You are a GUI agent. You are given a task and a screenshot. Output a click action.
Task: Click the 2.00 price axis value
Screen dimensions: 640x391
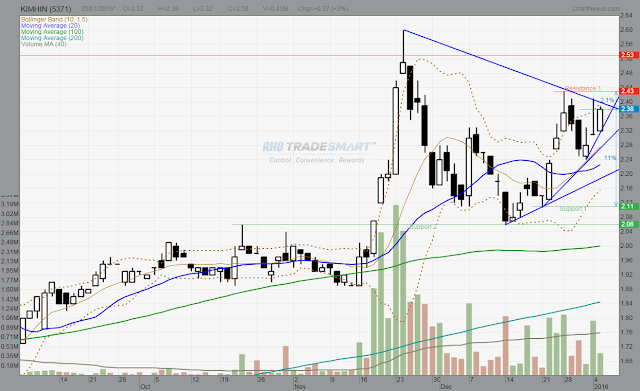point(627,246)
